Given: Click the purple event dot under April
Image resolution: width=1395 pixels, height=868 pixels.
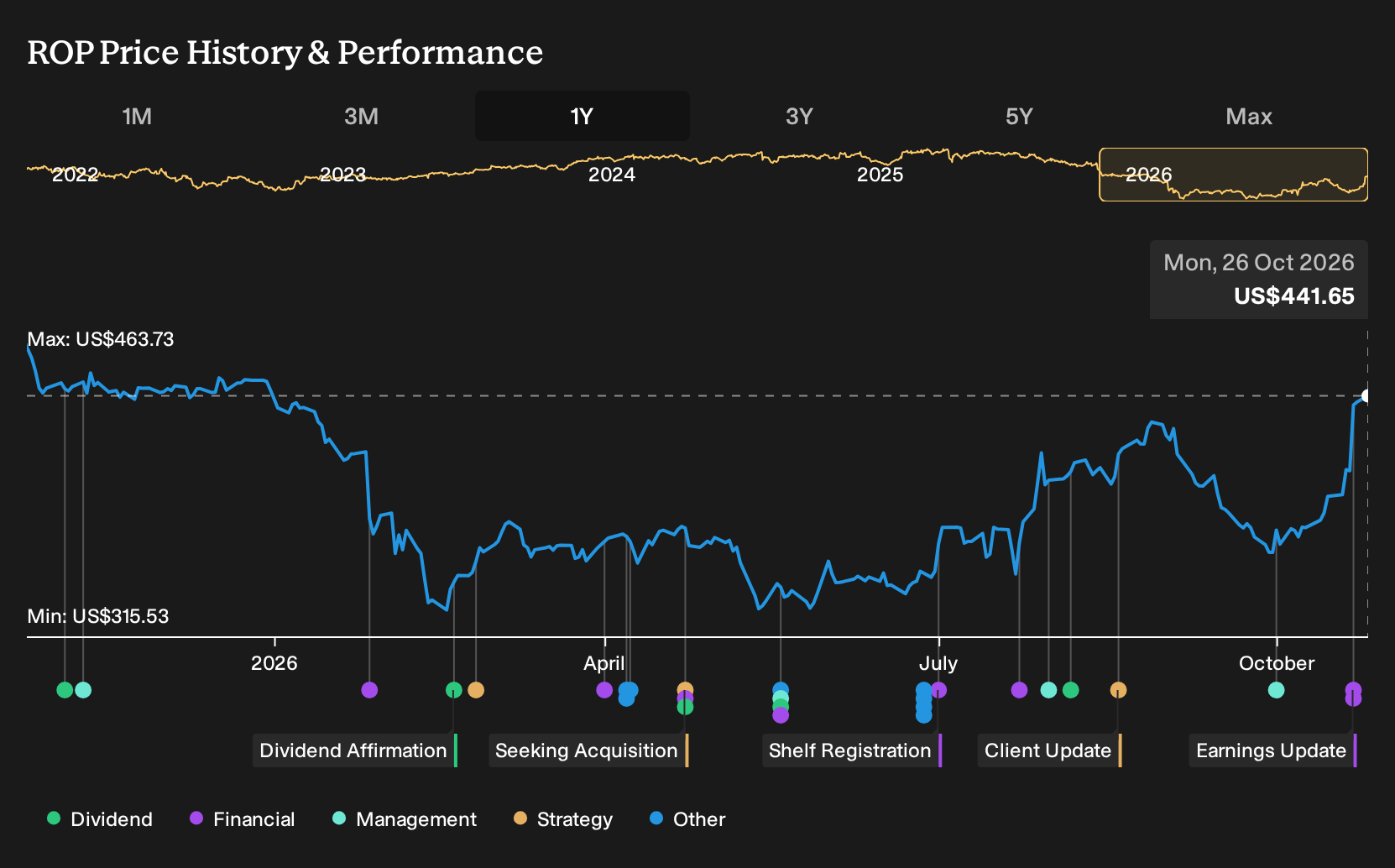Looking at the screenshot, I should click(x=604, y=690).
